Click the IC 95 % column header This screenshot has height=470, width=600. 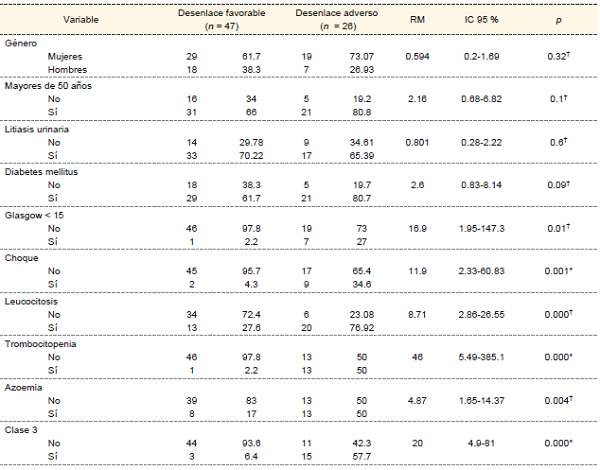(x=490, y=19)
